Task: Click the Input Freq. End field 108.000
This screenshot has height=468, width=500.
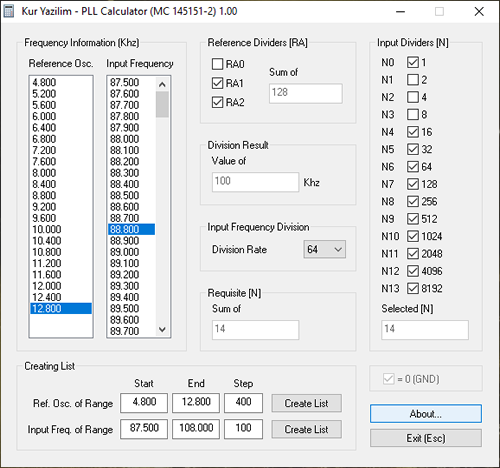Action: (x=196, y=429)
